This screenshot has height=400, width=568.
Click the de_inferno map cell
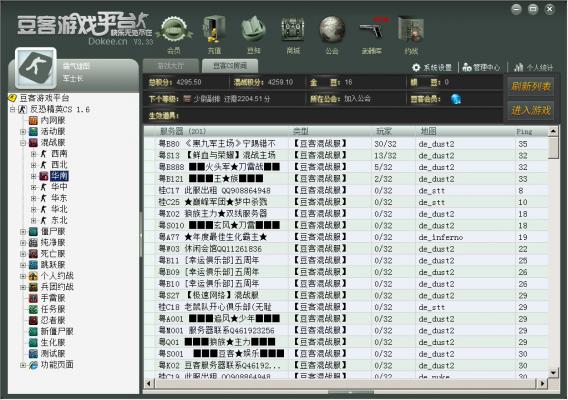[x=440, y=237]
